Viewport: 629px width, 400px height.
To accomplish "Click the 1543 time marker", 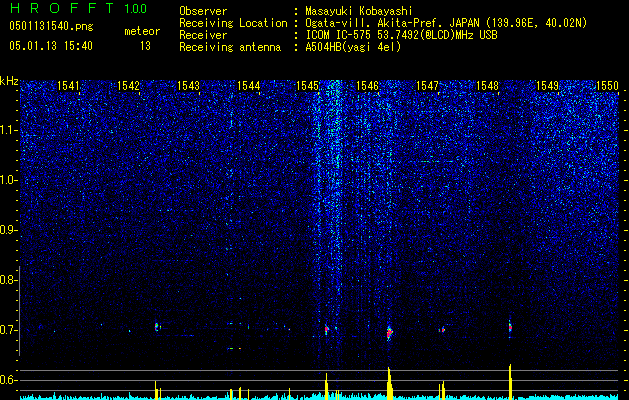I will tap(188, 85).
